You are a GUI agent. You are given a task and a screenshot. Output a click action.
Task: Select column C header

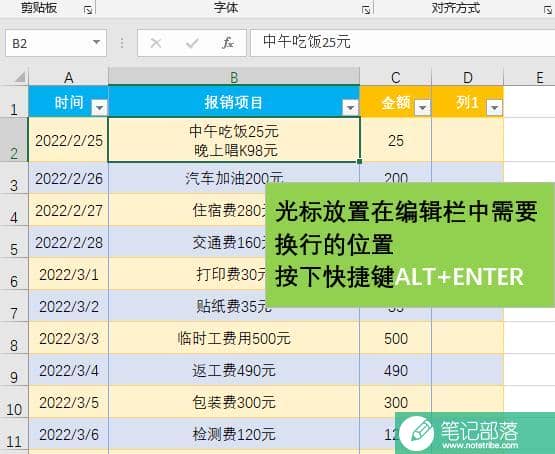coord(396,77)
